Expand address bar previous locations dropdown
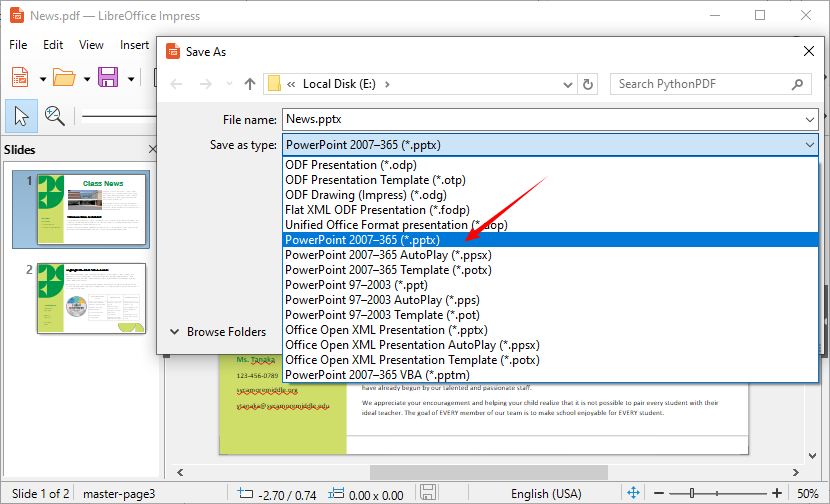830x504 pixels. [x=567, y=84]
